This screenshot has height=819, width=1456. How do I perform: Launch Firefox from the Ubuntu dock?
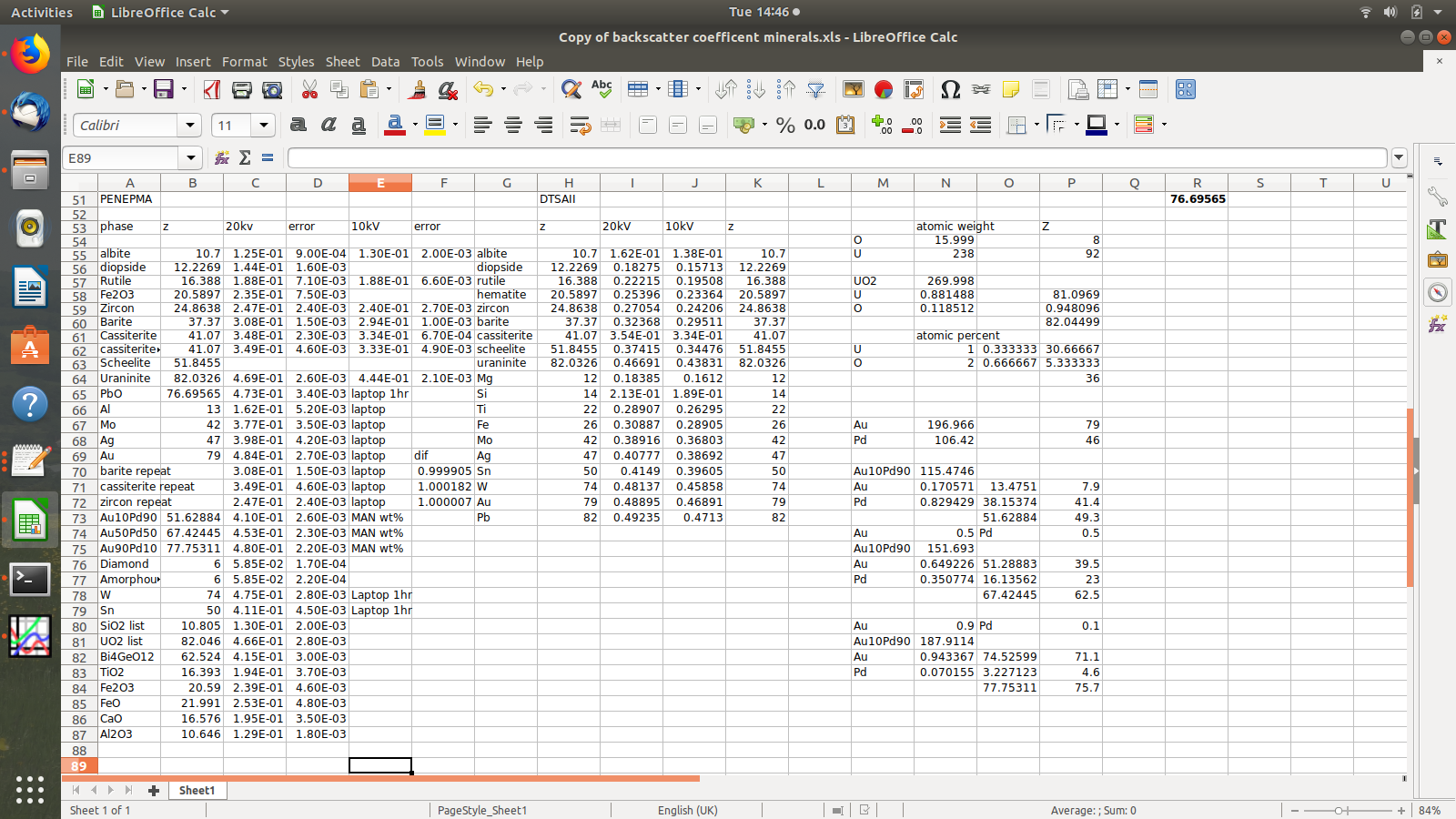(x=30, y=55)
